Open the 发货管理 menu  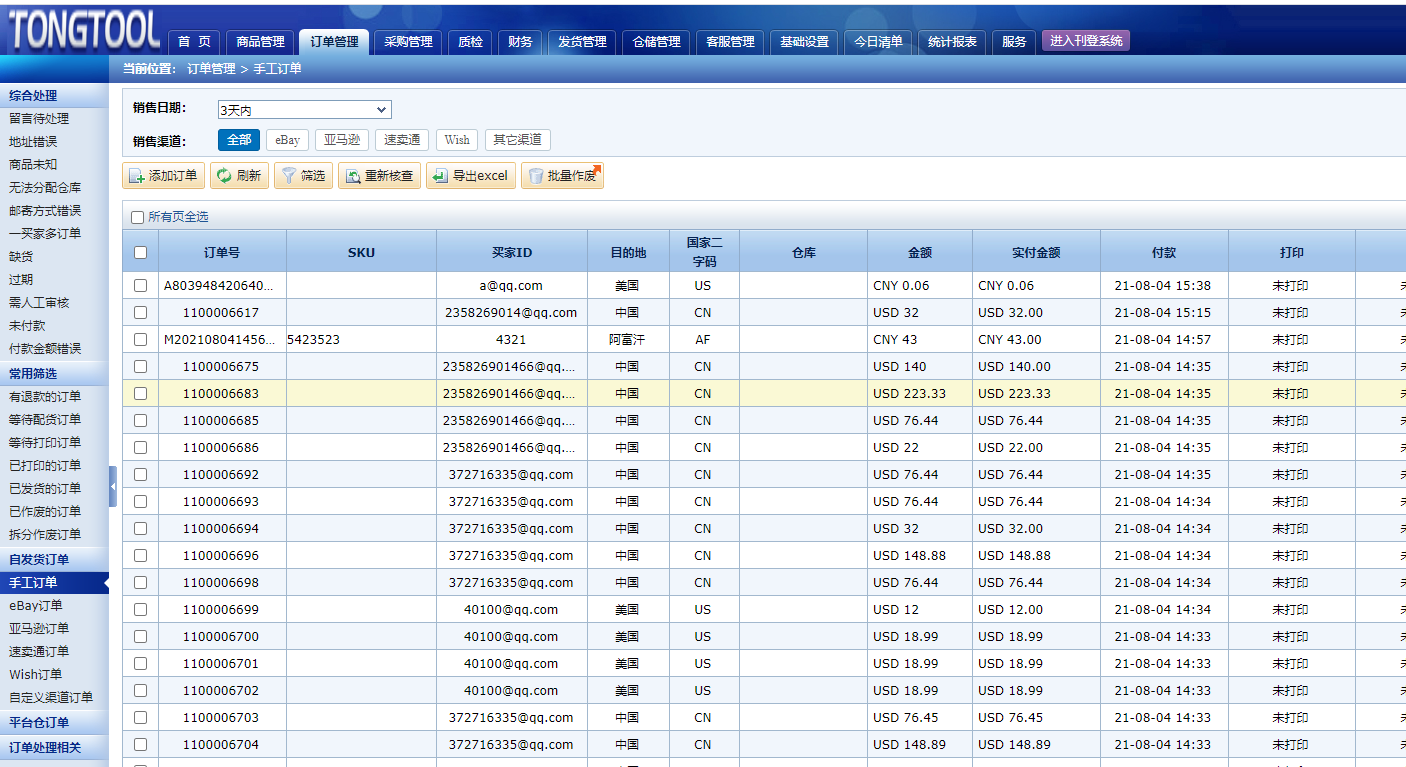click(x=582, y=42)
